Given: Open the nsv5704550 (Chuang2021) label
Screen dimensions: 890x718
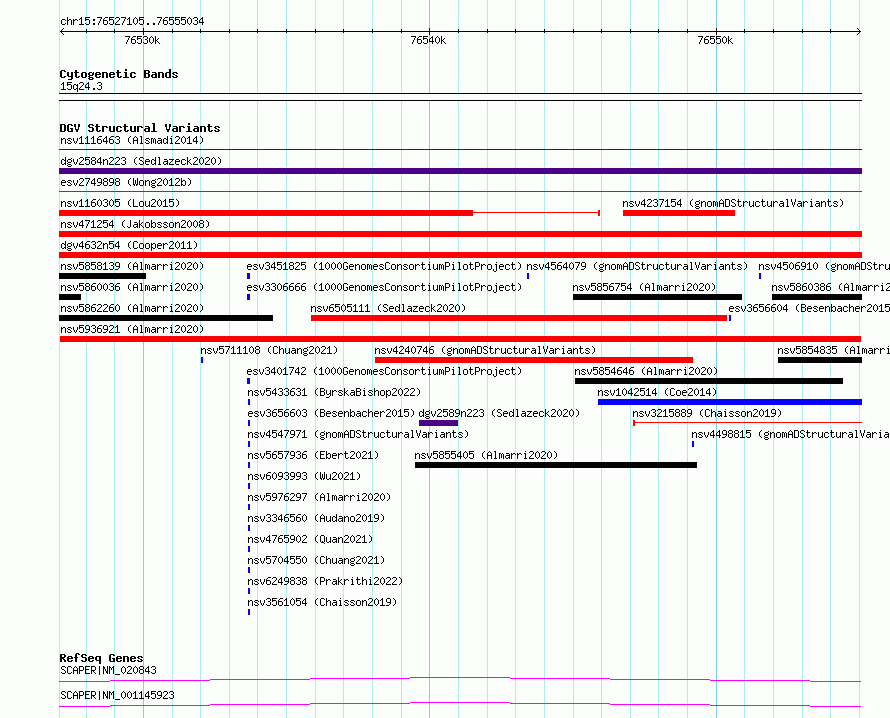Looking at the screenshot, I should (316, 560).
